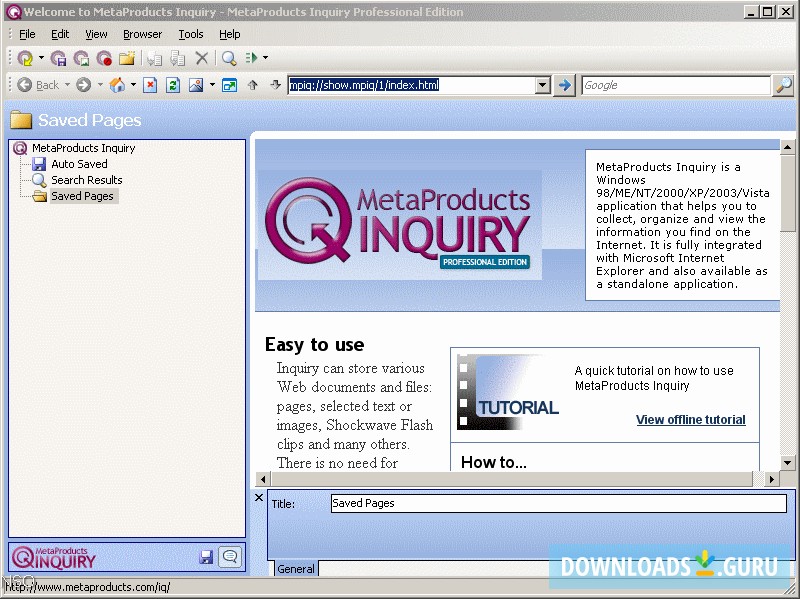Go back with the Back button

38,85
